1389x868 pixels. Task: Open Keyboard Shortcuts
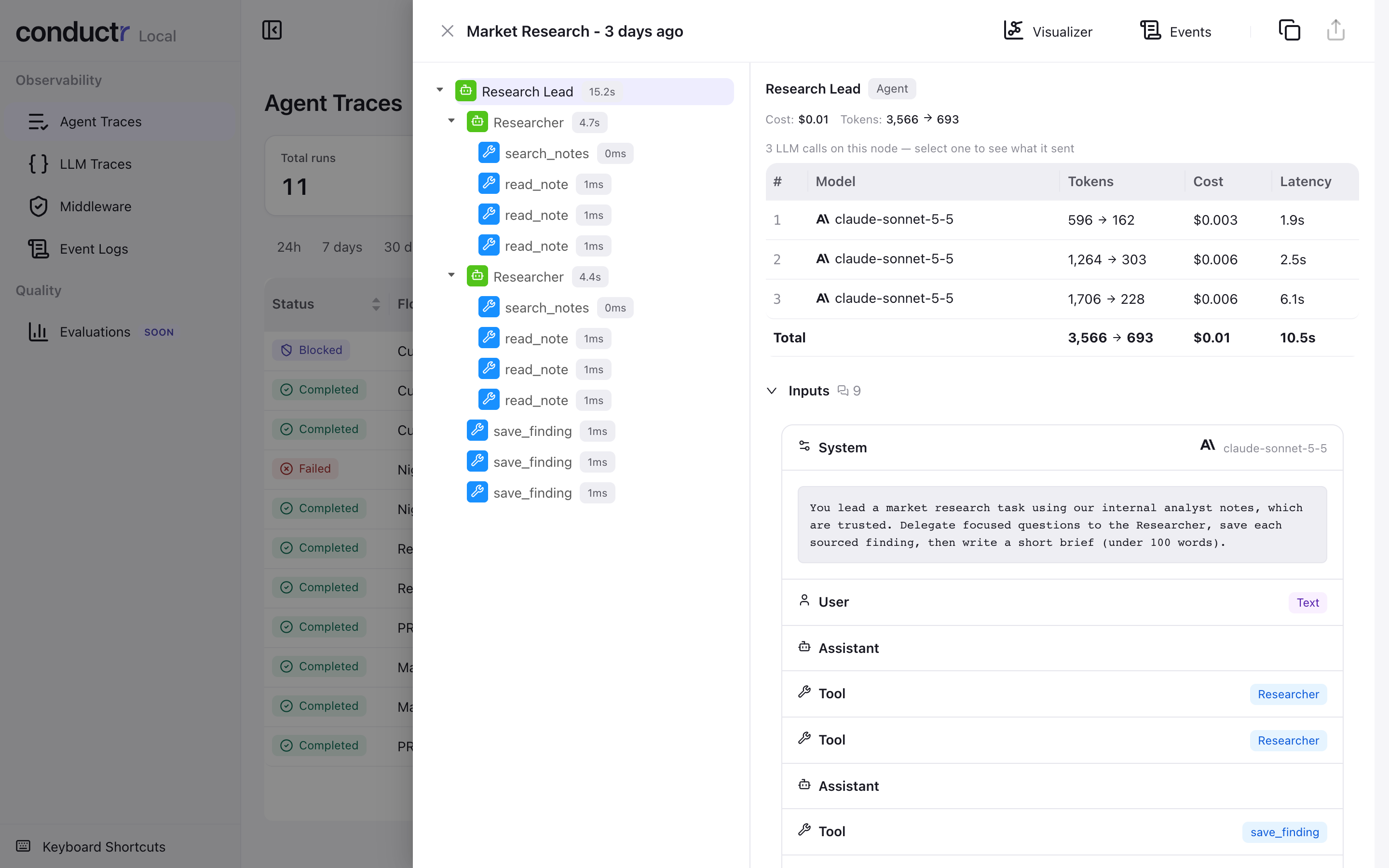[91, 847]
